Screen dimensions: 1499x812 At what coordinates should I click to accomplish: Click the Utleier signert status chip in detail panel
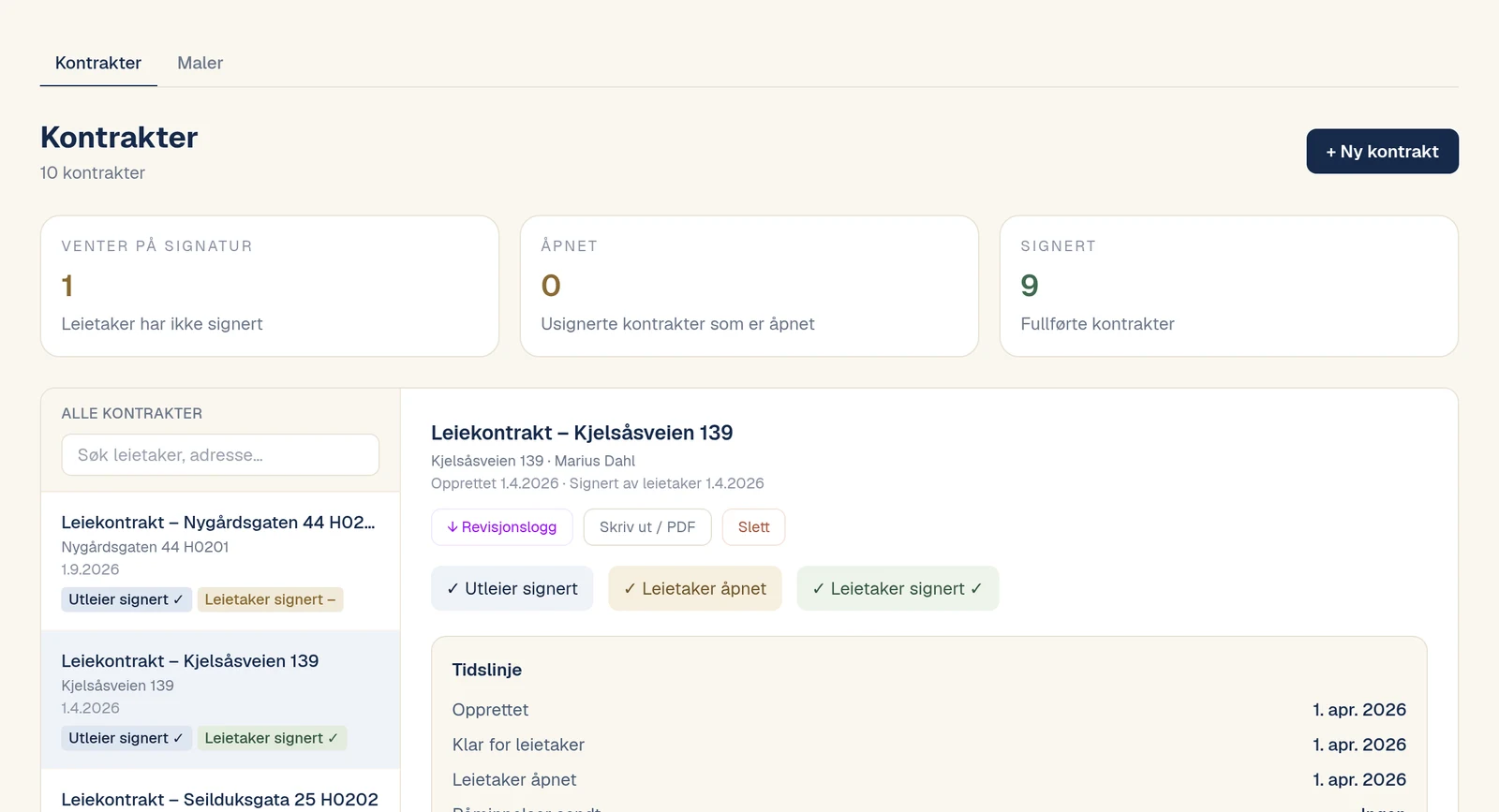click(512, 588)
